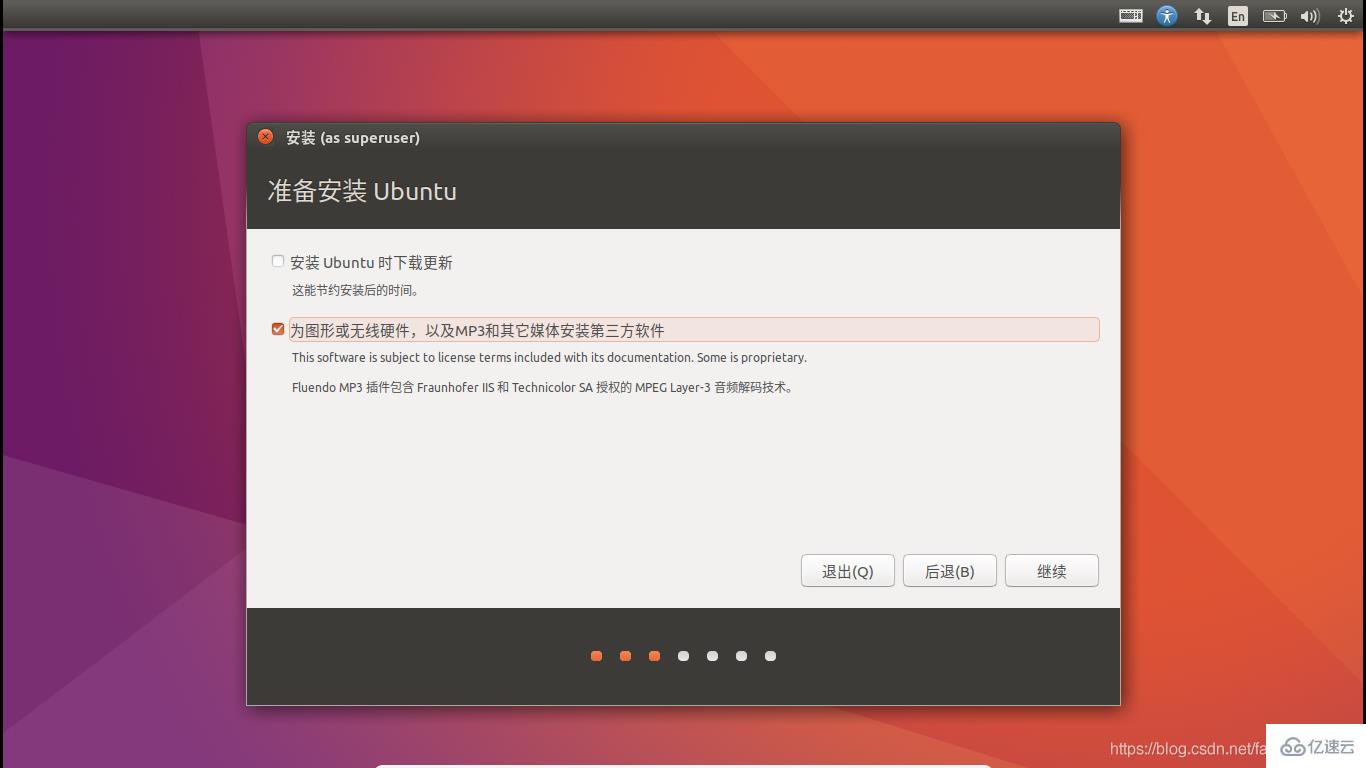Open the on-screen keyboard indicator in top panel
This screenshot has height=768, width=1366.
coord(1131,15)
